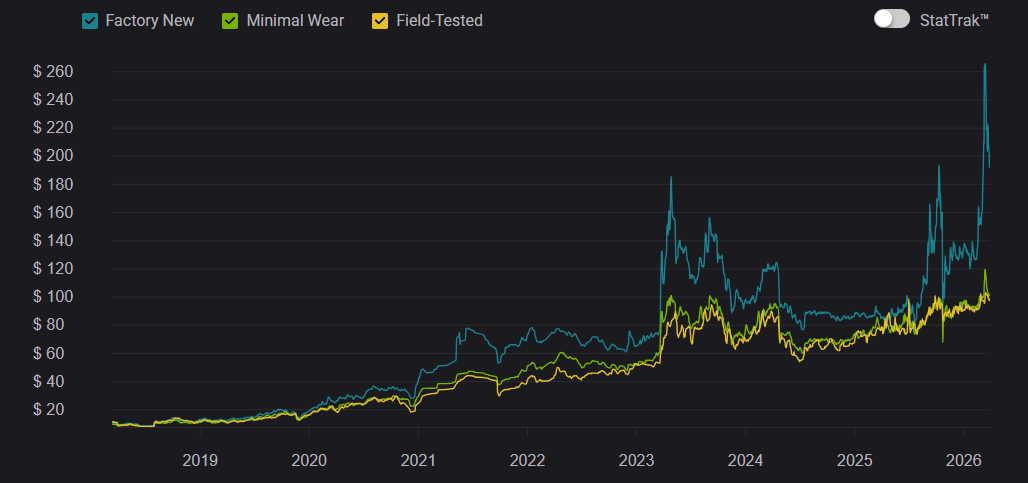Click the 2023 x-axis year label
1028x483 pixels.
click(x=636, y=460)
